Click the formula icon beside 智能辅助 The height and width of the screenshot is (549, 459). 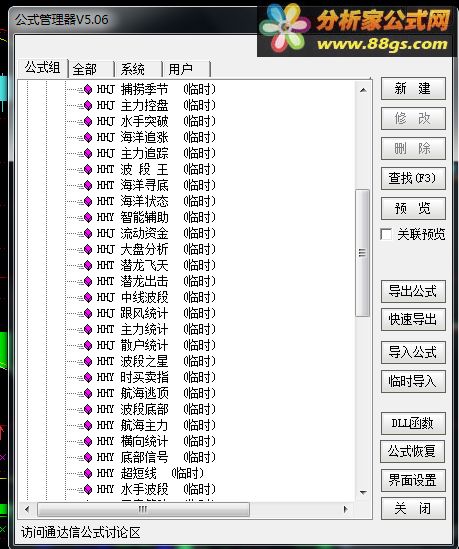(x=88, y=217)
